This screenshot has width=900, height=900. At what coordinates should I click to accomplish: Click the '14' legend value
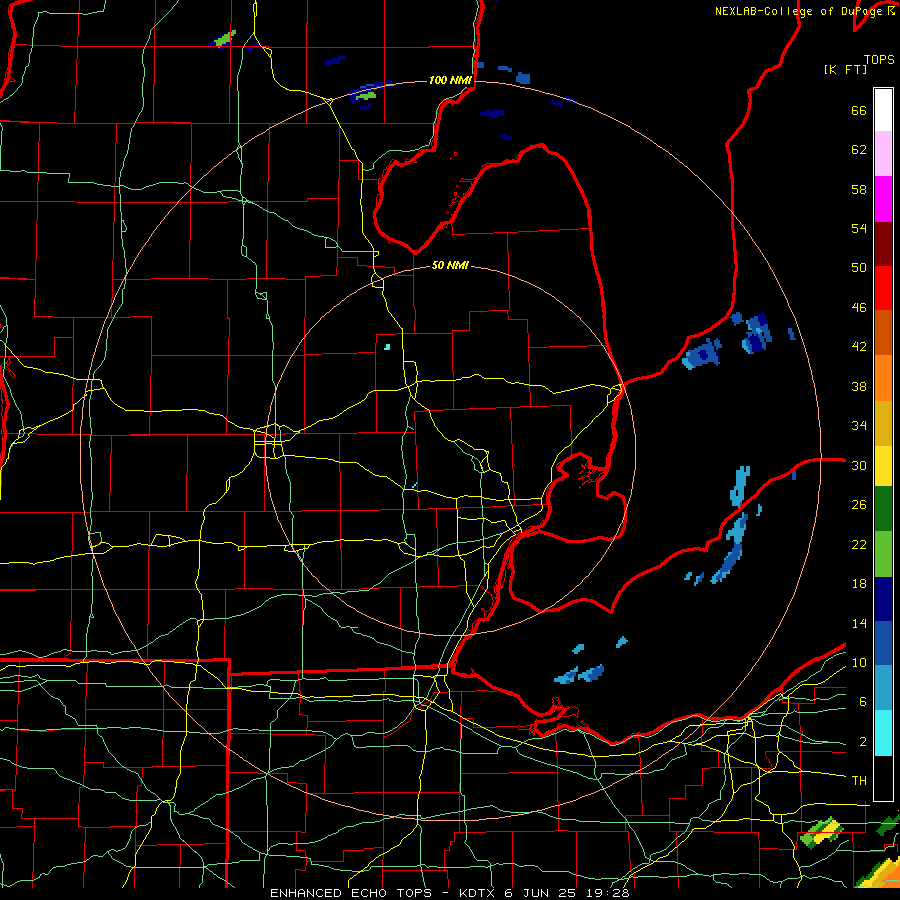[859, 623]
